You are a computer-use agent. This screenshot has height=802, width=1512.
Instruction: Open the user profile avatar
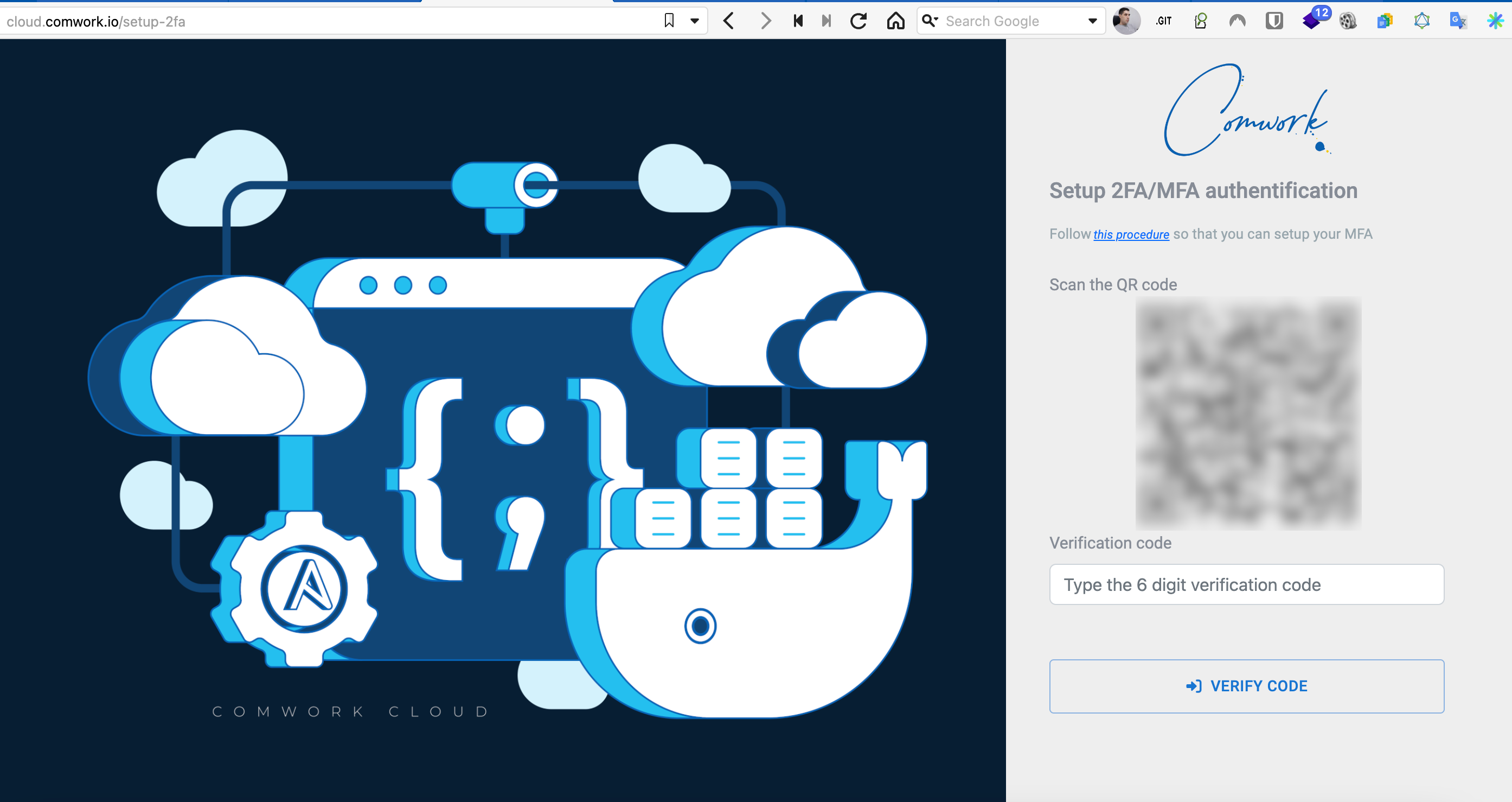point(1126,21)
